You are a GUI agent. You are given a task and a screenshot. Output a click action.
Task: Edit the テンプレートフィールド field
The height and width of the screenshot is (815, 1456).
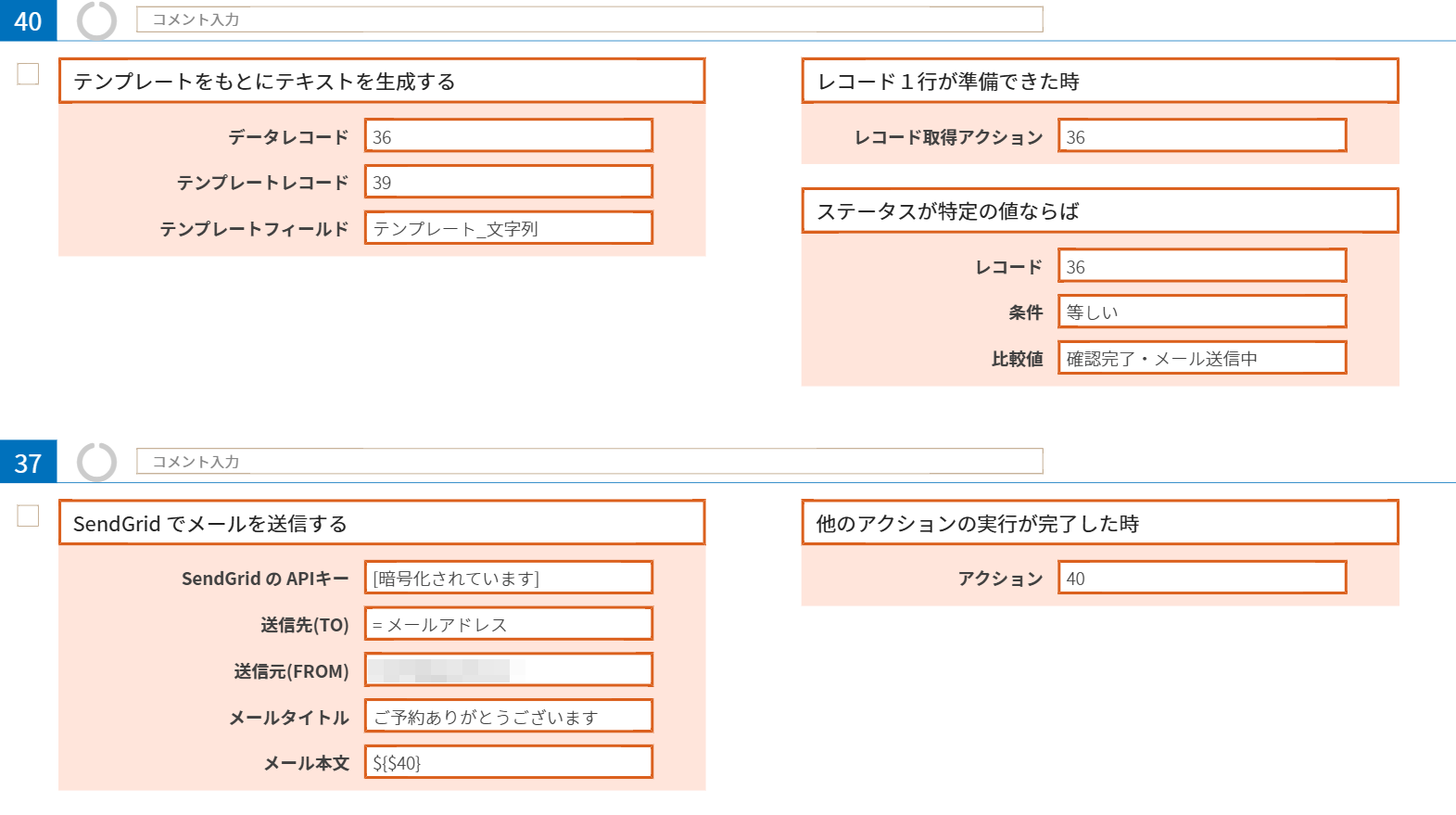click(509, 228)
